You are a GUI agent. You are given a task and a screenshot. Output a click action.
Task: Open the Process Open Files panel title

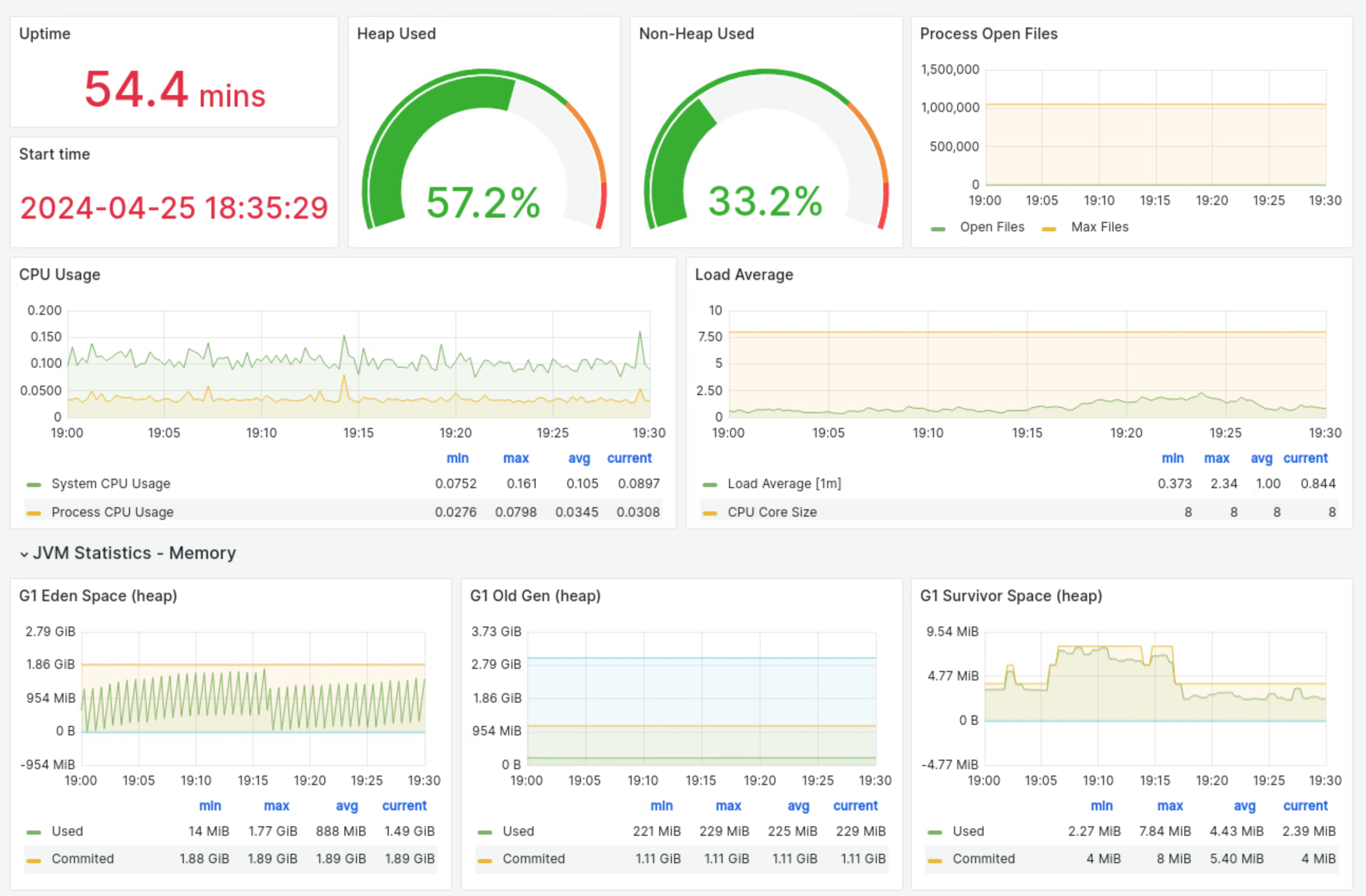988,33
